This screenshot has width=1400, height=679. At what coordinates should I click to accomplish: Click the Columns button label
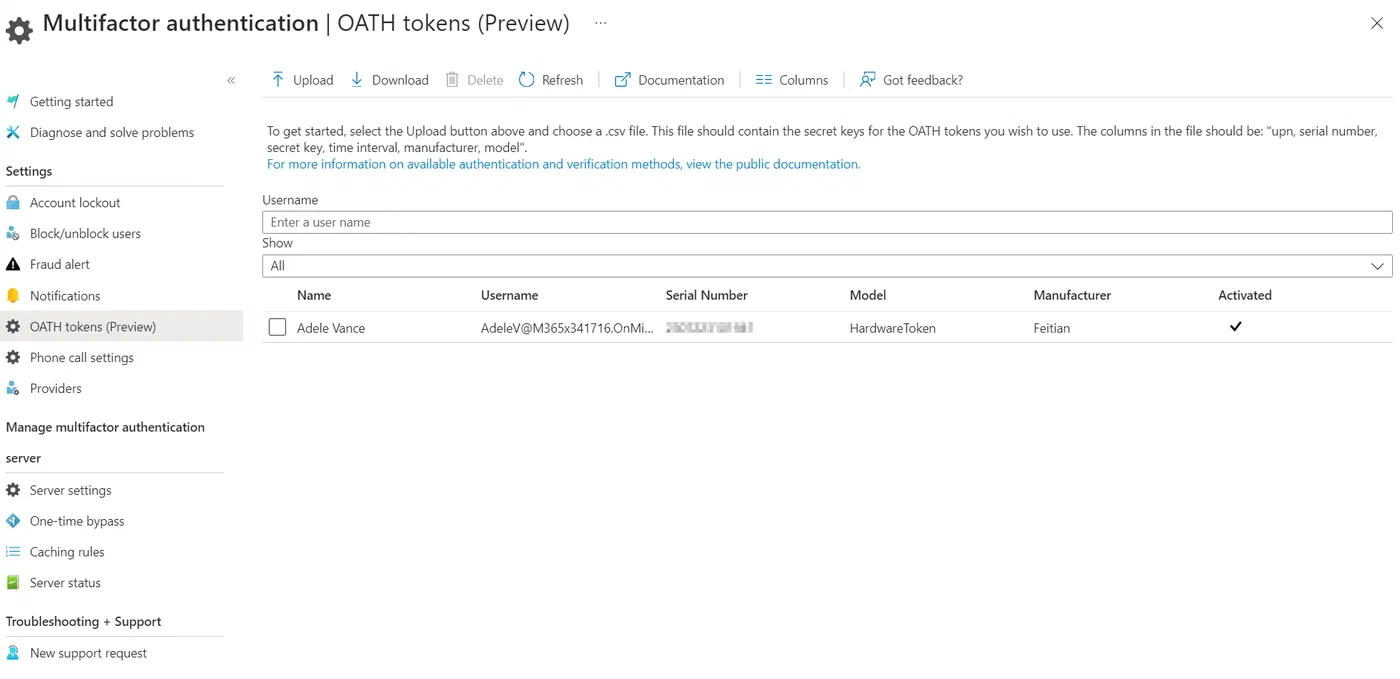point(804,80)
